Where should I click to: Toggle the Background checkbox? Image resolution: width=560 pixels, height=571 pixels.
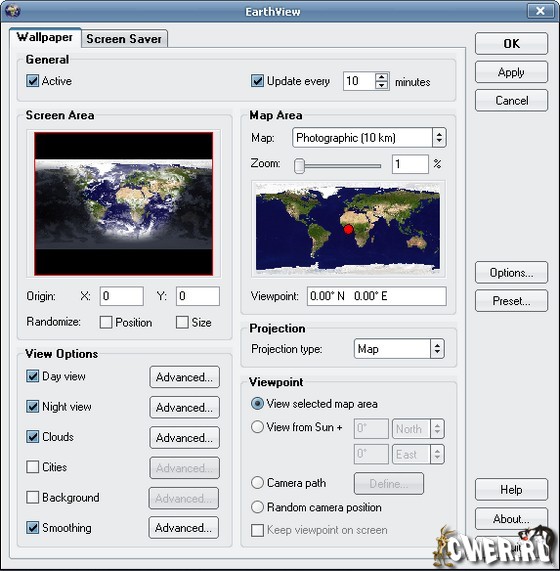tap(32, 497)
